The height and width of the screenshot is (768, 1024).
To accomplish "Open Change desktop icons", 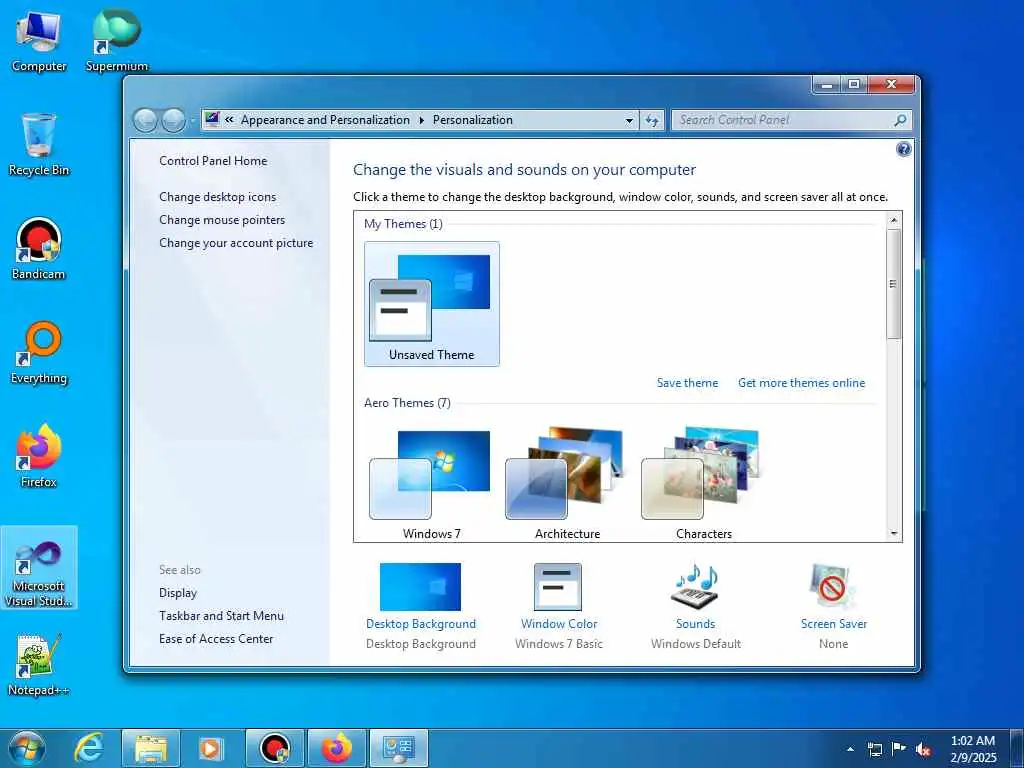I will [217, 197].
